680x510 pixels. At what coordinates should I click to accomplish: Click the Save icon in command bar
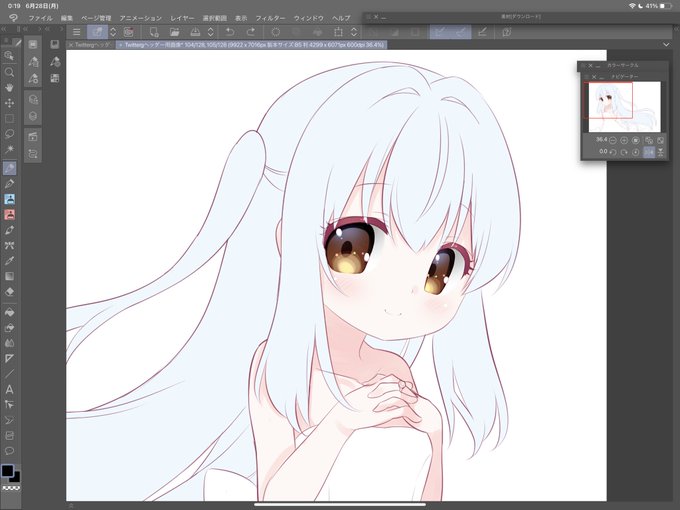[195, 32]
